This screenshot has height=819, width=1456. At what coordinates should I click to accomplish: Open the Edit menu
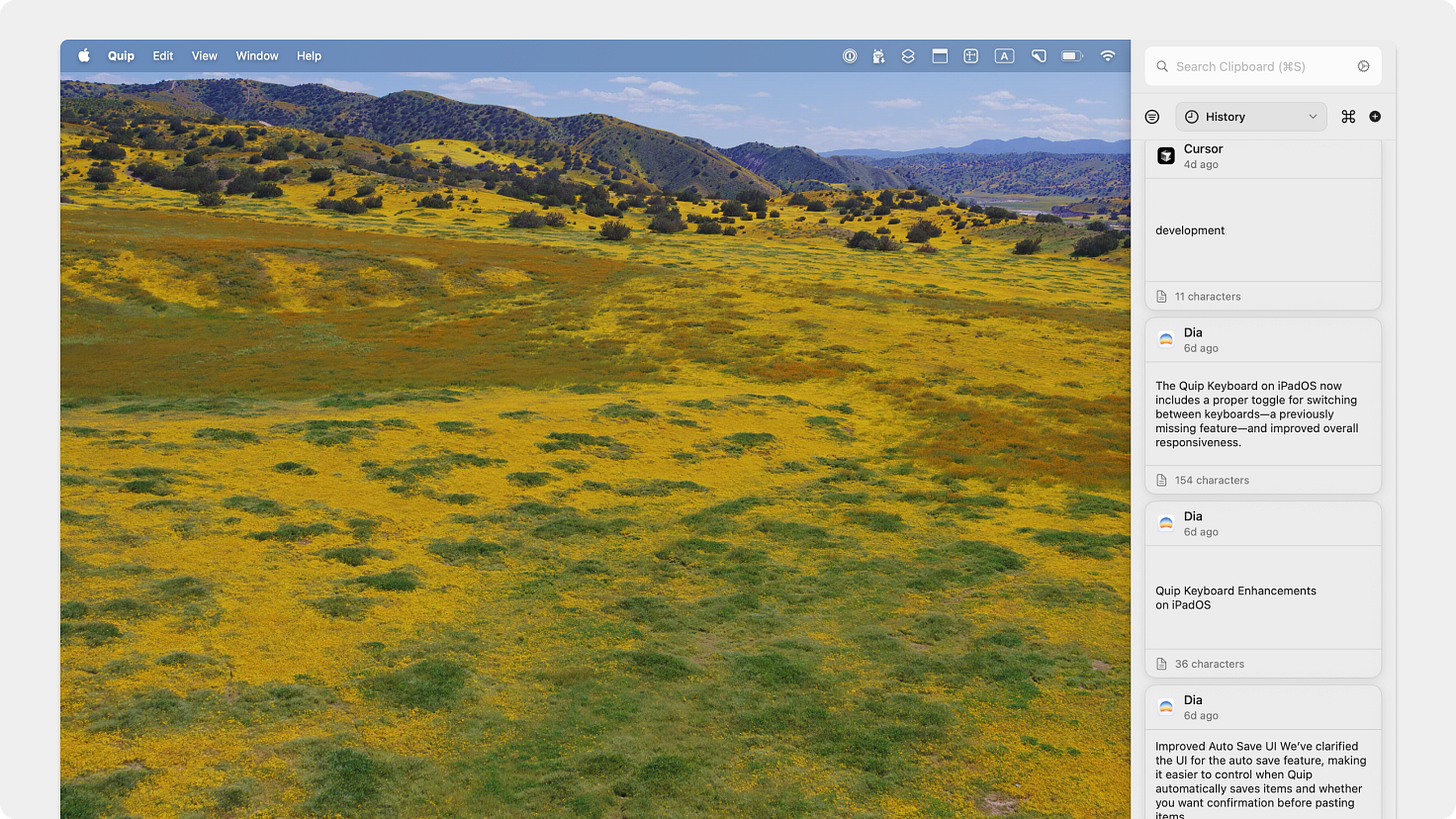163,56
